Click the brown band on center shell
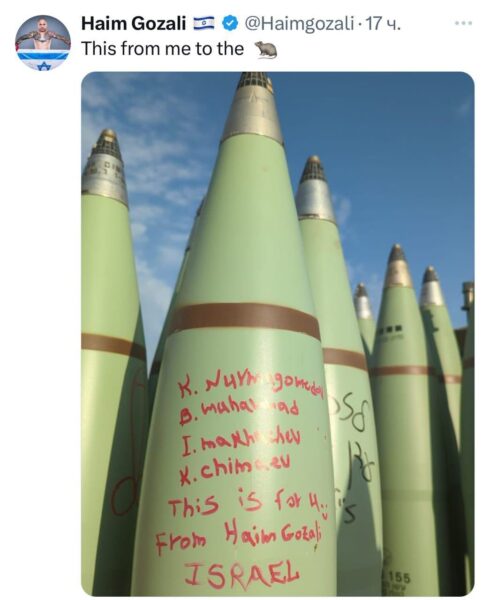Screen dimensions: 490x600 [244, 319]
